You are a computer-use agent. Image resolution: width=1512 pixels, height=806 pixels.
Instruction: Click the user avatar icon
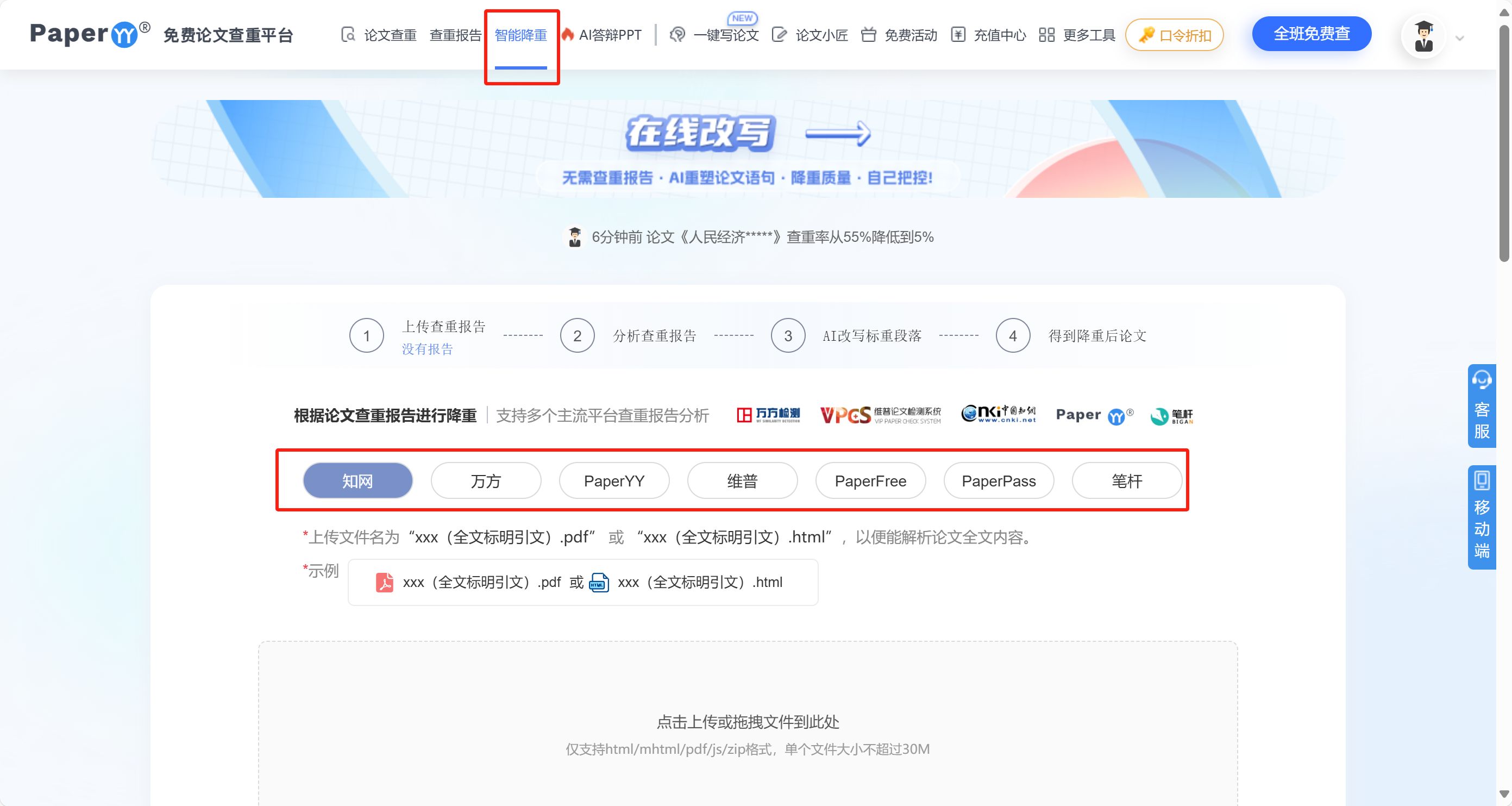point(1424,36)
